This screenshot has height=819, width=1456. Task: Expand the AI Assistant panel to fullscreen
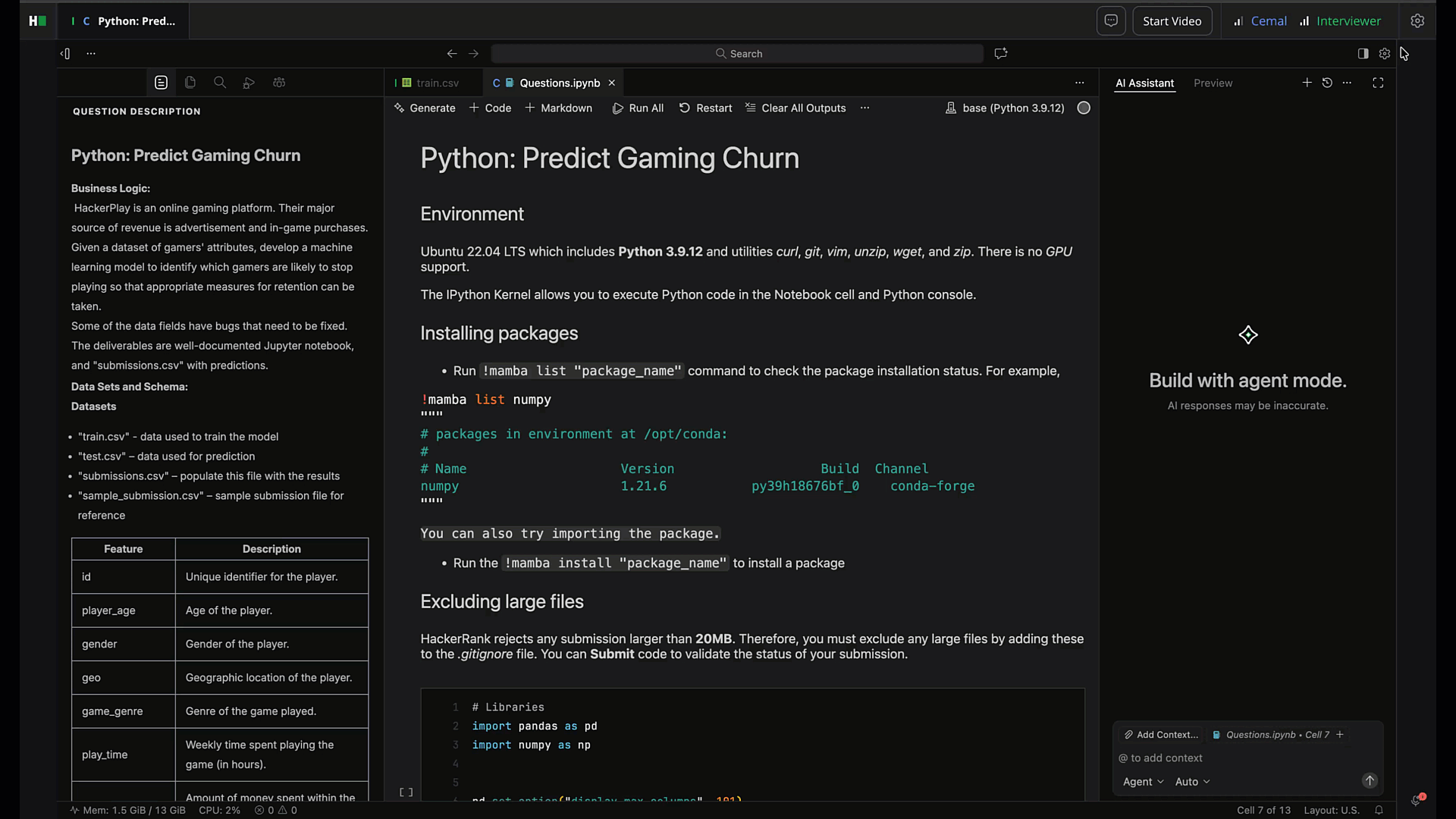(x=1378, y=83)
